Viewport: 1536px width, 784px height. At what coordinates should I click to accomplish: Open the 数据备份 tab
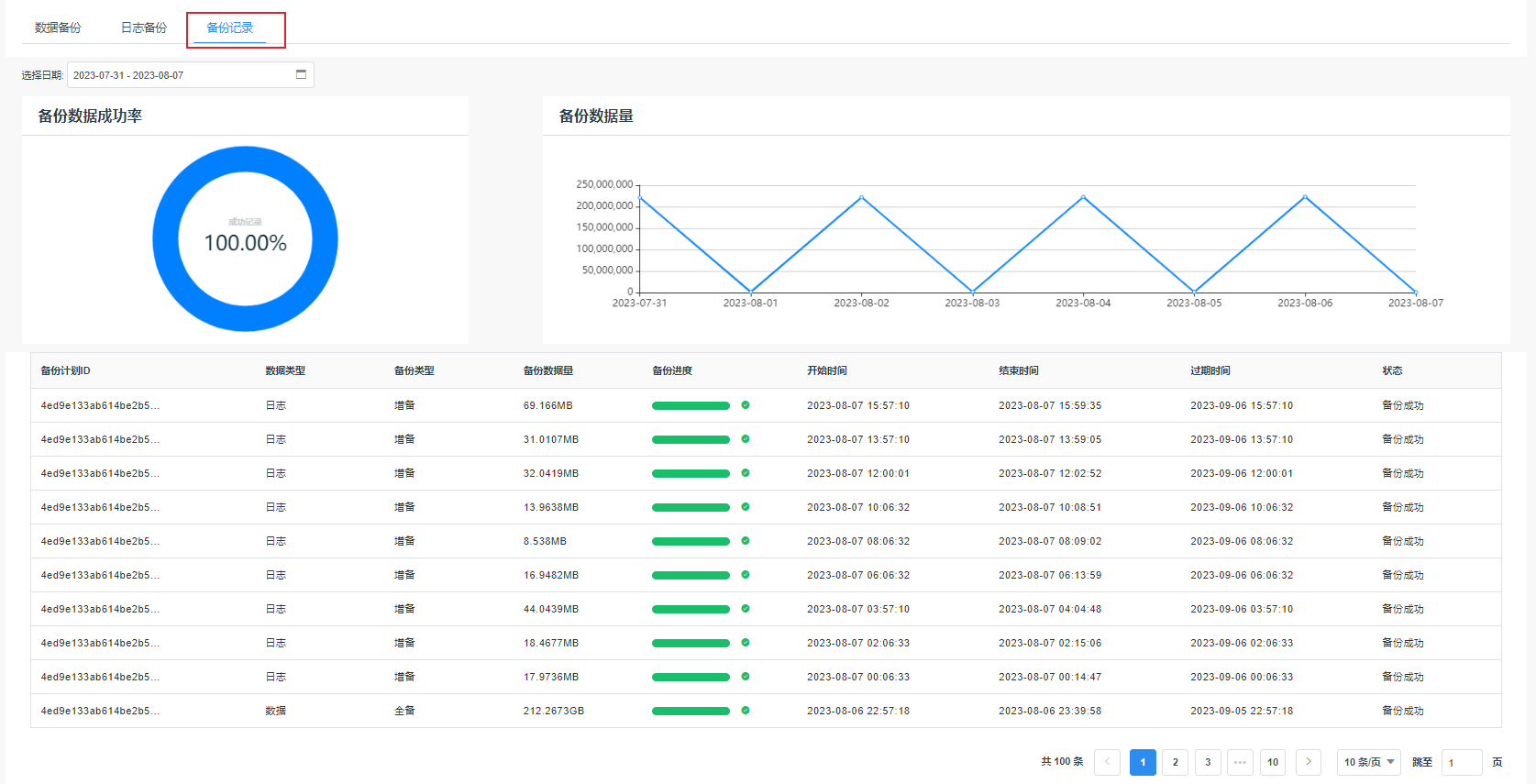pos(58,28)
